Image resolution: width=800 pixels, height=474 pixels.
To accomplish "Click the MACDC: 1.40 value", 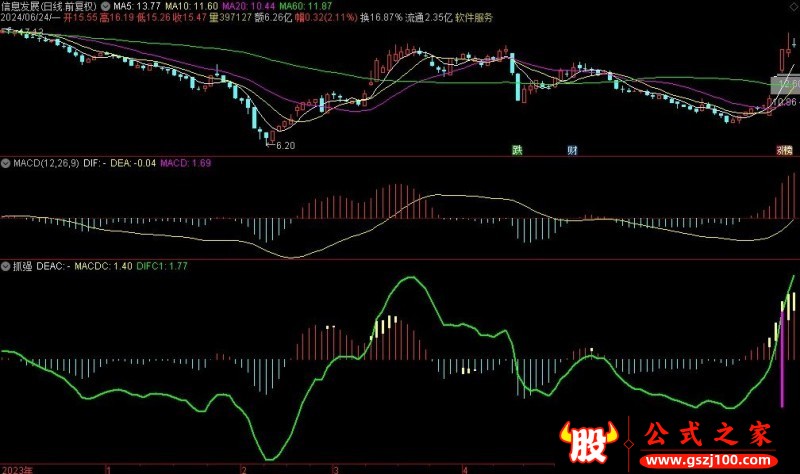I will pyautogui.click(x=104, y=266).
